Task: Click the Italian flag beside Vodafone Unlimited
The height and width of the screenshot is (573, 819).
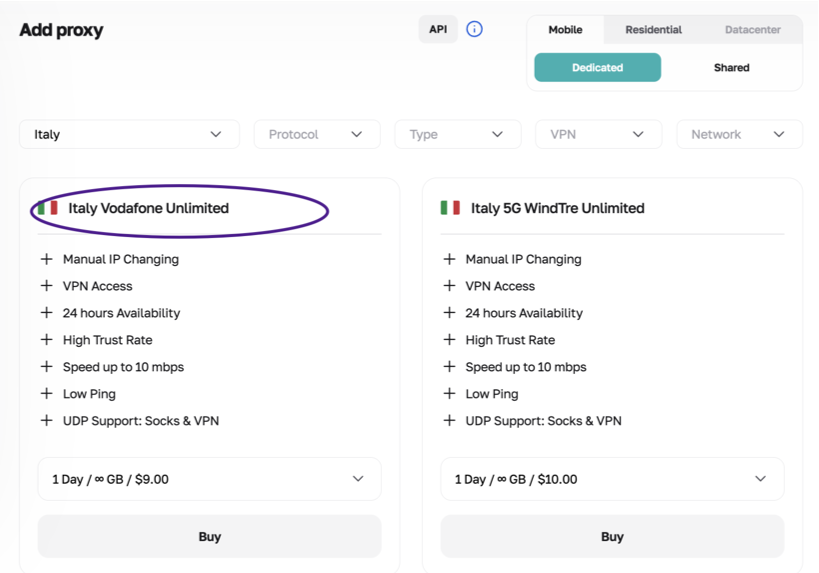Action: point(47,208)
